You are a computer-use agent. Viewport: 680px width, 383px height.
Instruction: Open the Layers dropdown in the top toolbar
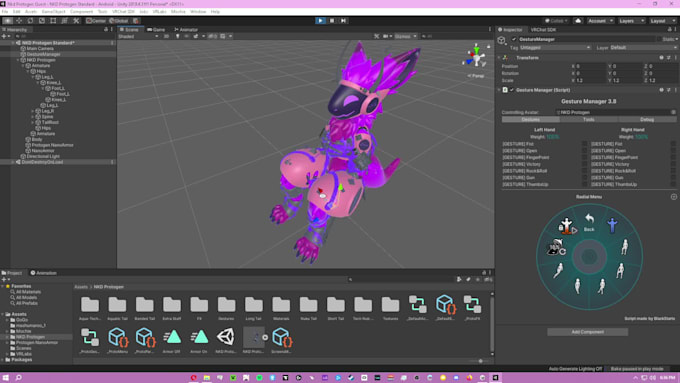click(x=631, y=21)
